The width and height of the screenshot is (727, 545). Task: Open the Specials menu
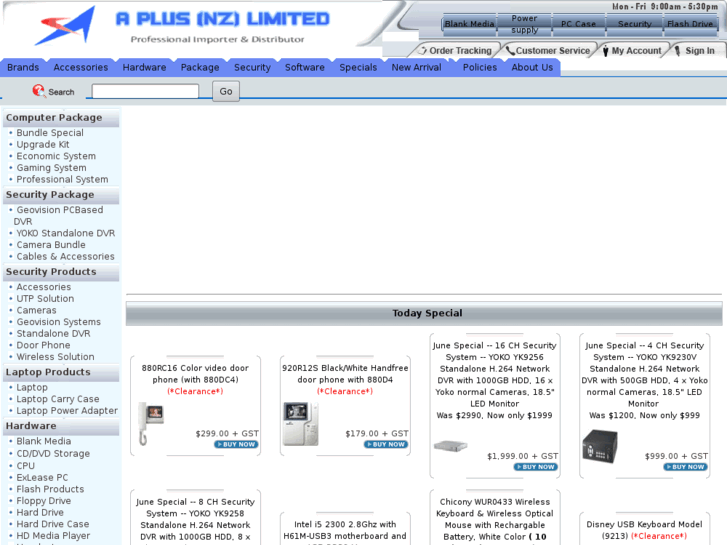pyautogui.click(x=358, y=68)
